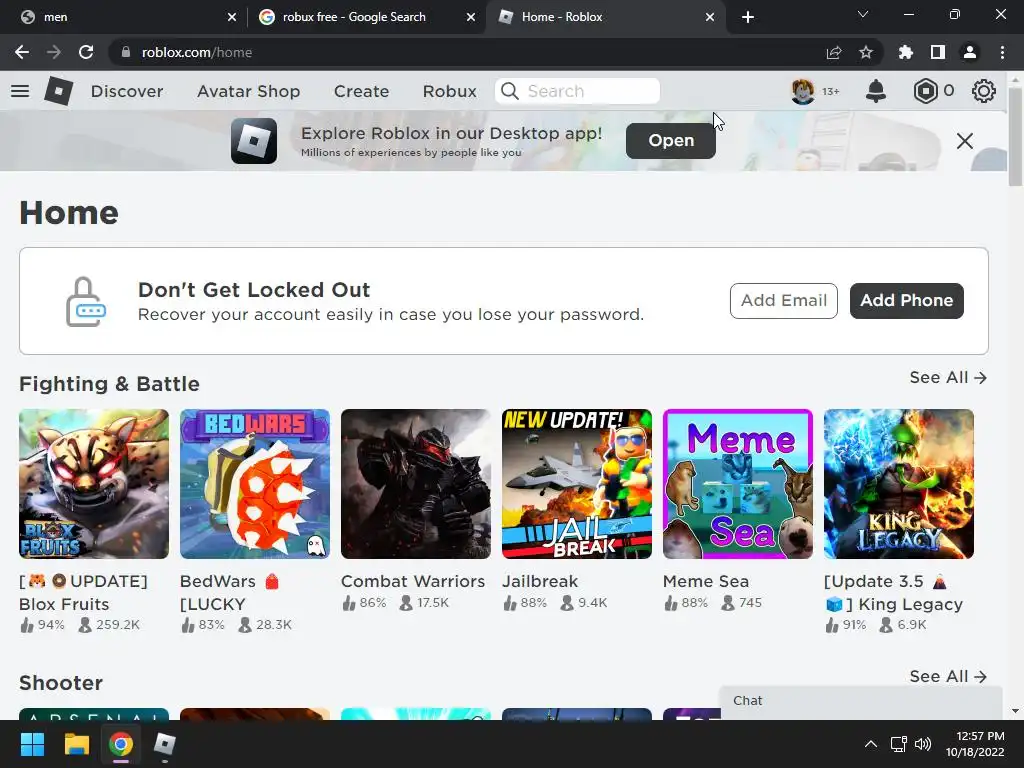The height and width of the screenshot is (768, 1024).
Task: Click the 13+ age label
Action: 831,91
